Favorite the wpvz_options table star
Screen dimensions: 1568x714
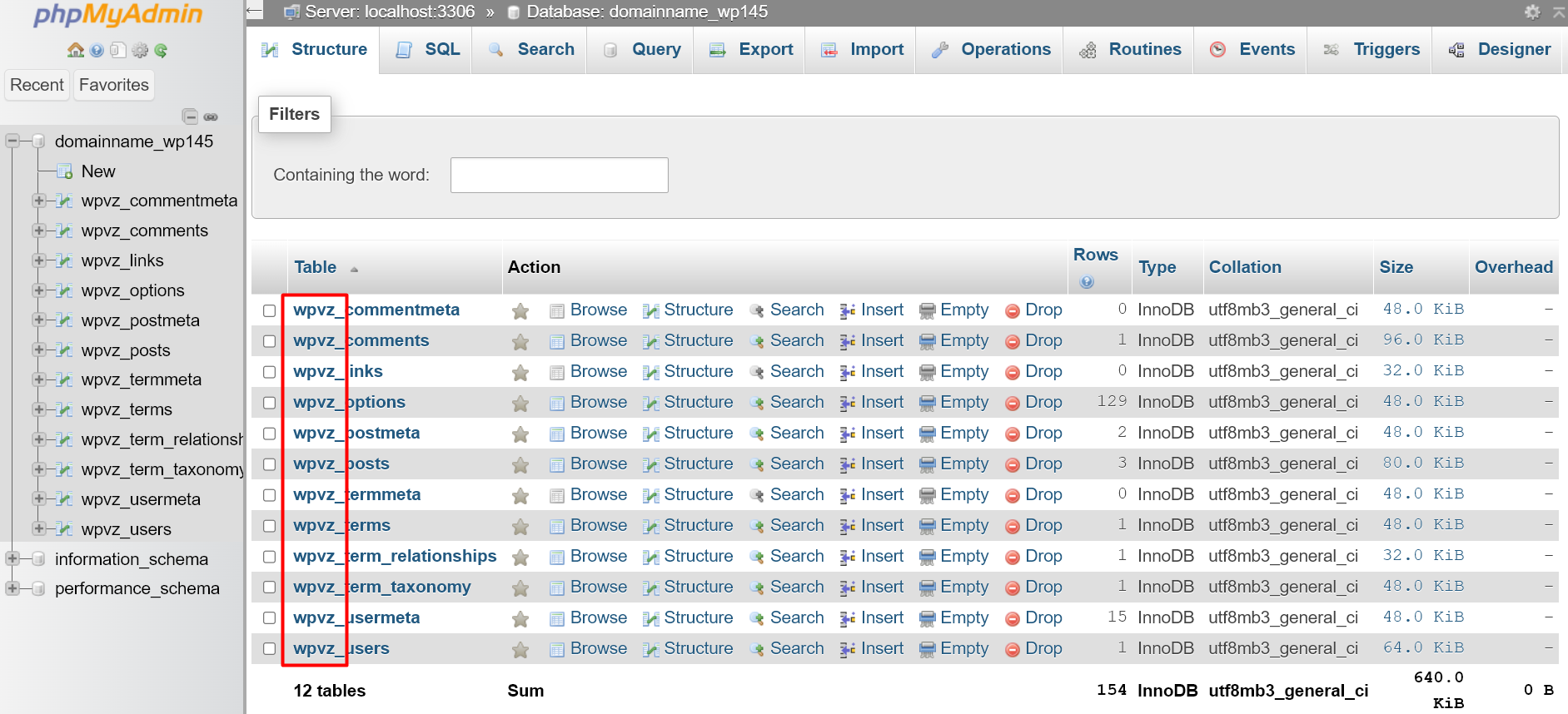520,403
